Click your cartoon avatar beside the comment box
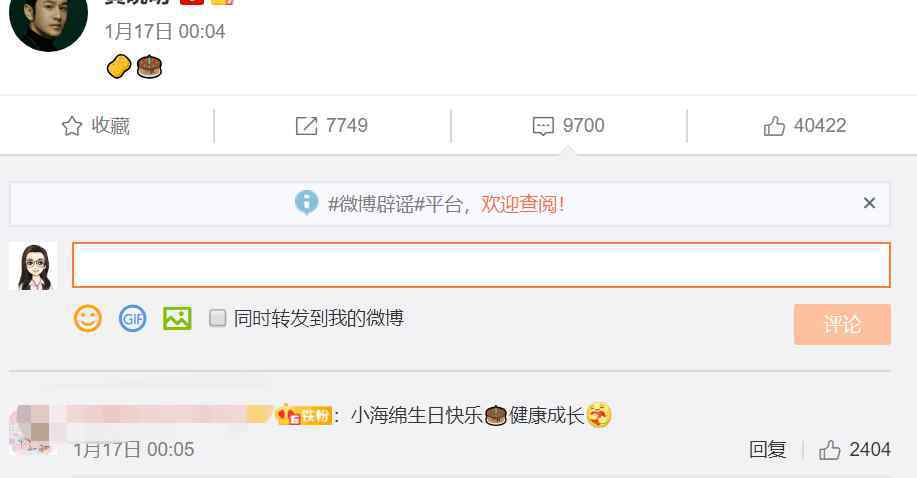 33,266
